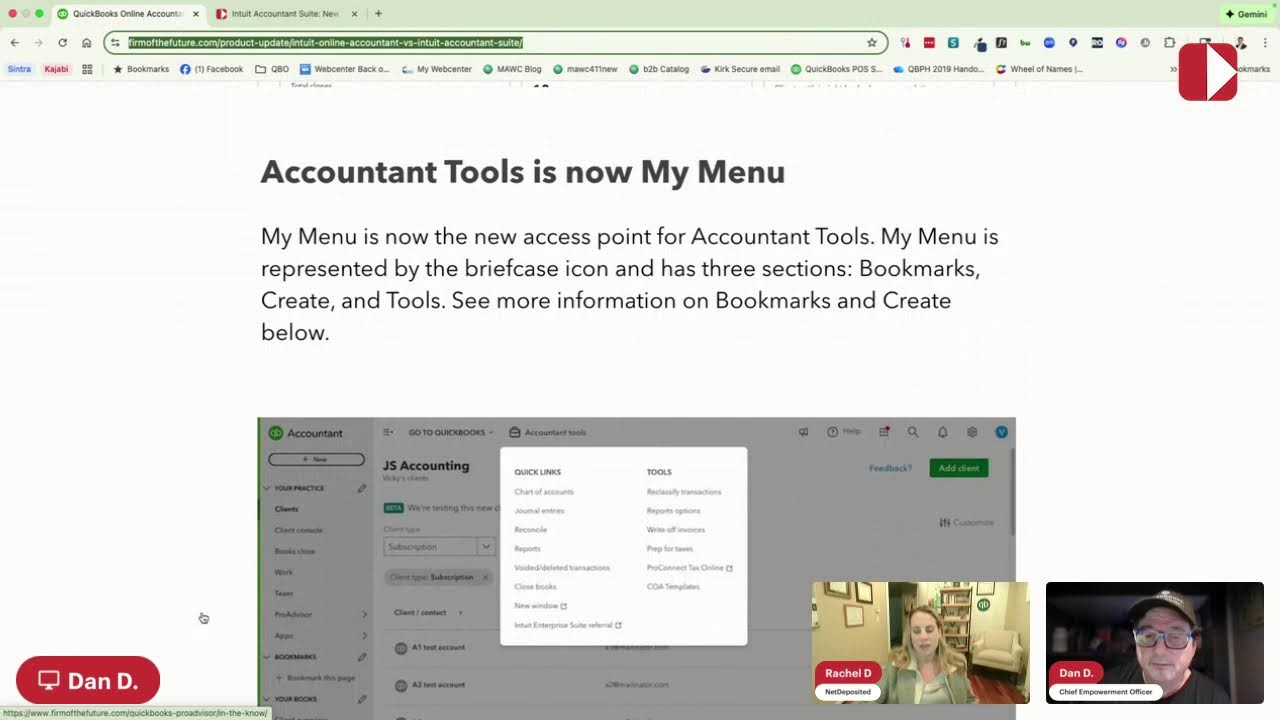This screenshot has height=720, width=1280.
Task: Open the teal S extension icon
Action: pos(953,43)
